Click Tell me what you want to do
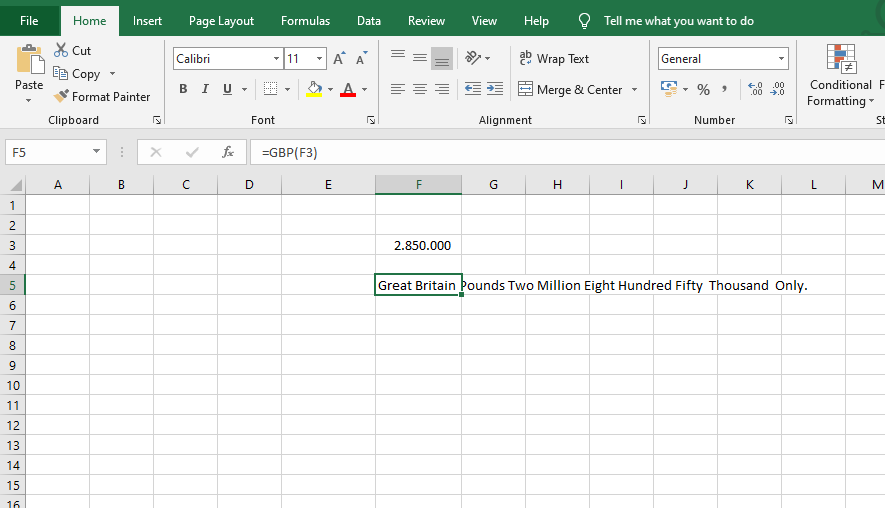The height and width of the screenshot is (508, 885). coord(678,21)
